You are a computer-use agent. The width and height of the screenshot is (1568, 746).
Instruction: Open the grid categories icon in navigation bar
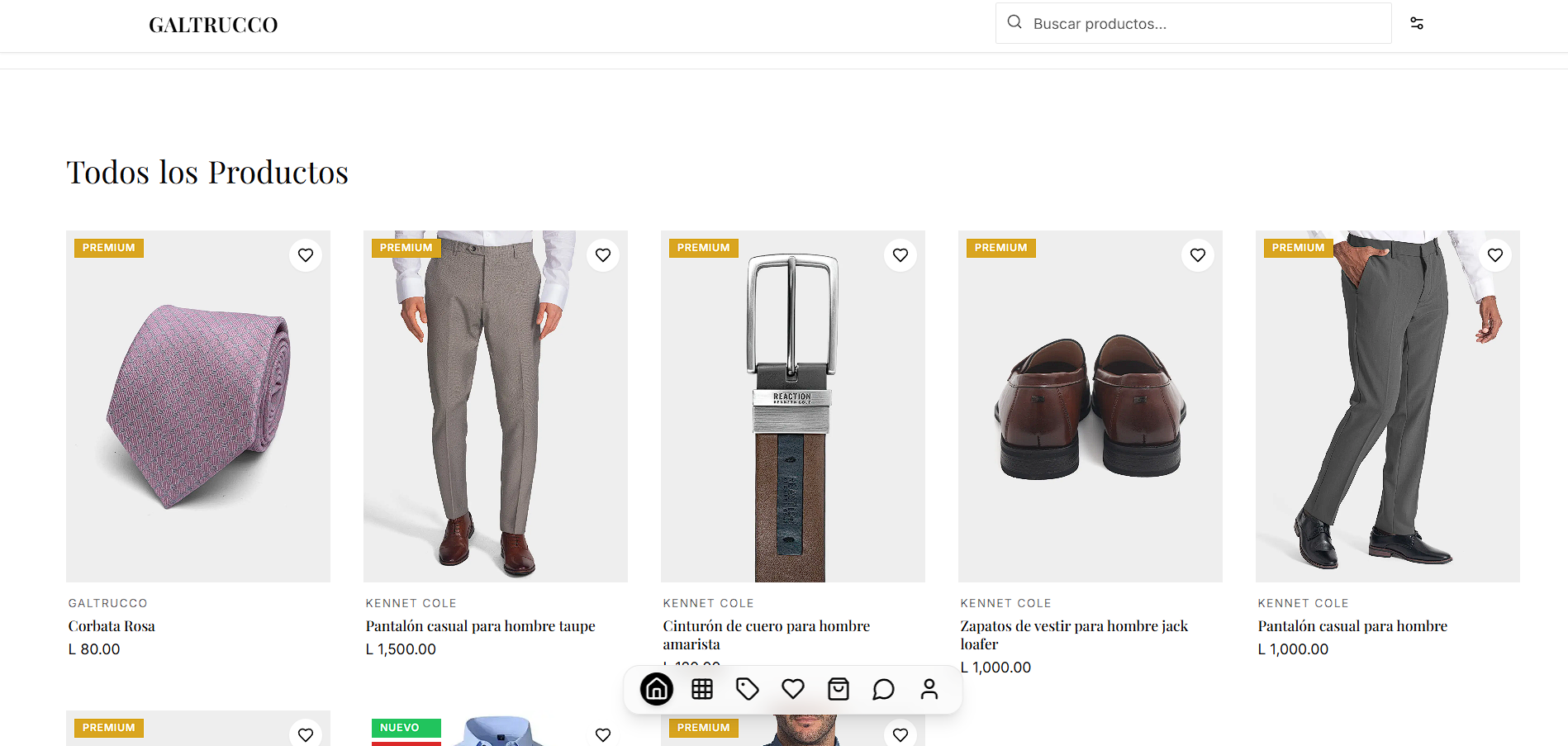coord(702,689)
